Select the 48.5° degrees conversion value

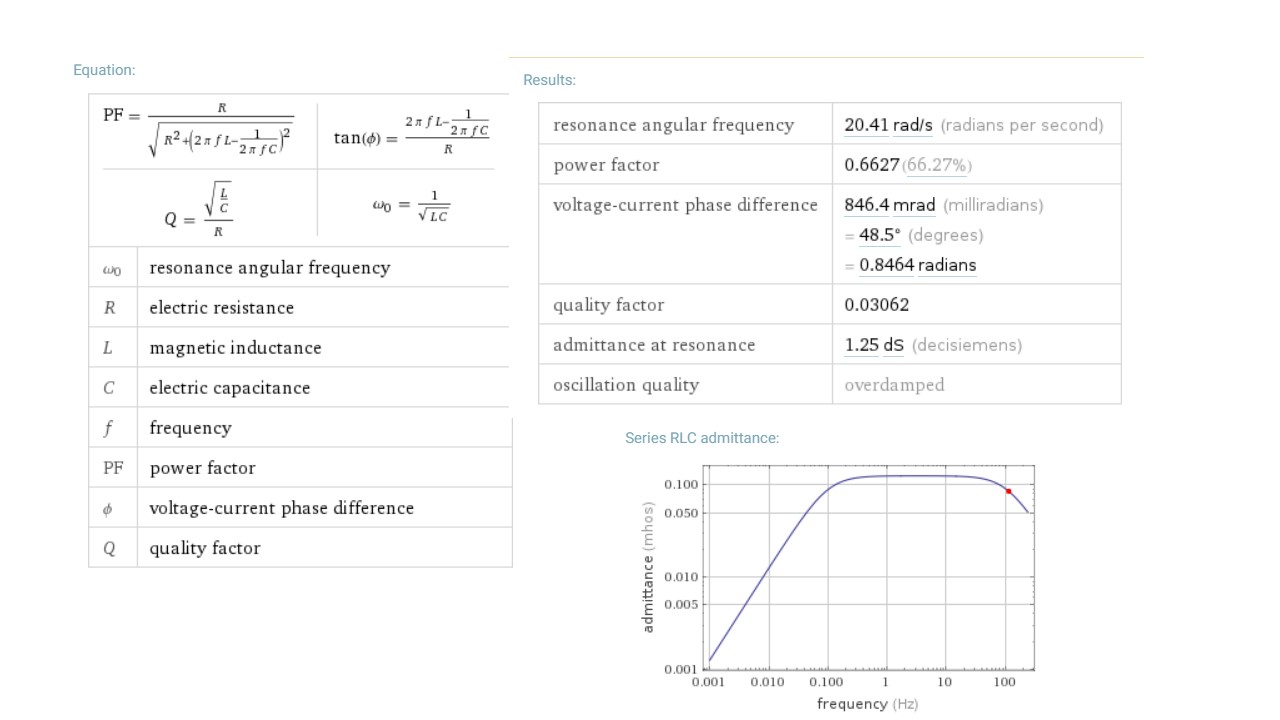(x=879, y=235)
